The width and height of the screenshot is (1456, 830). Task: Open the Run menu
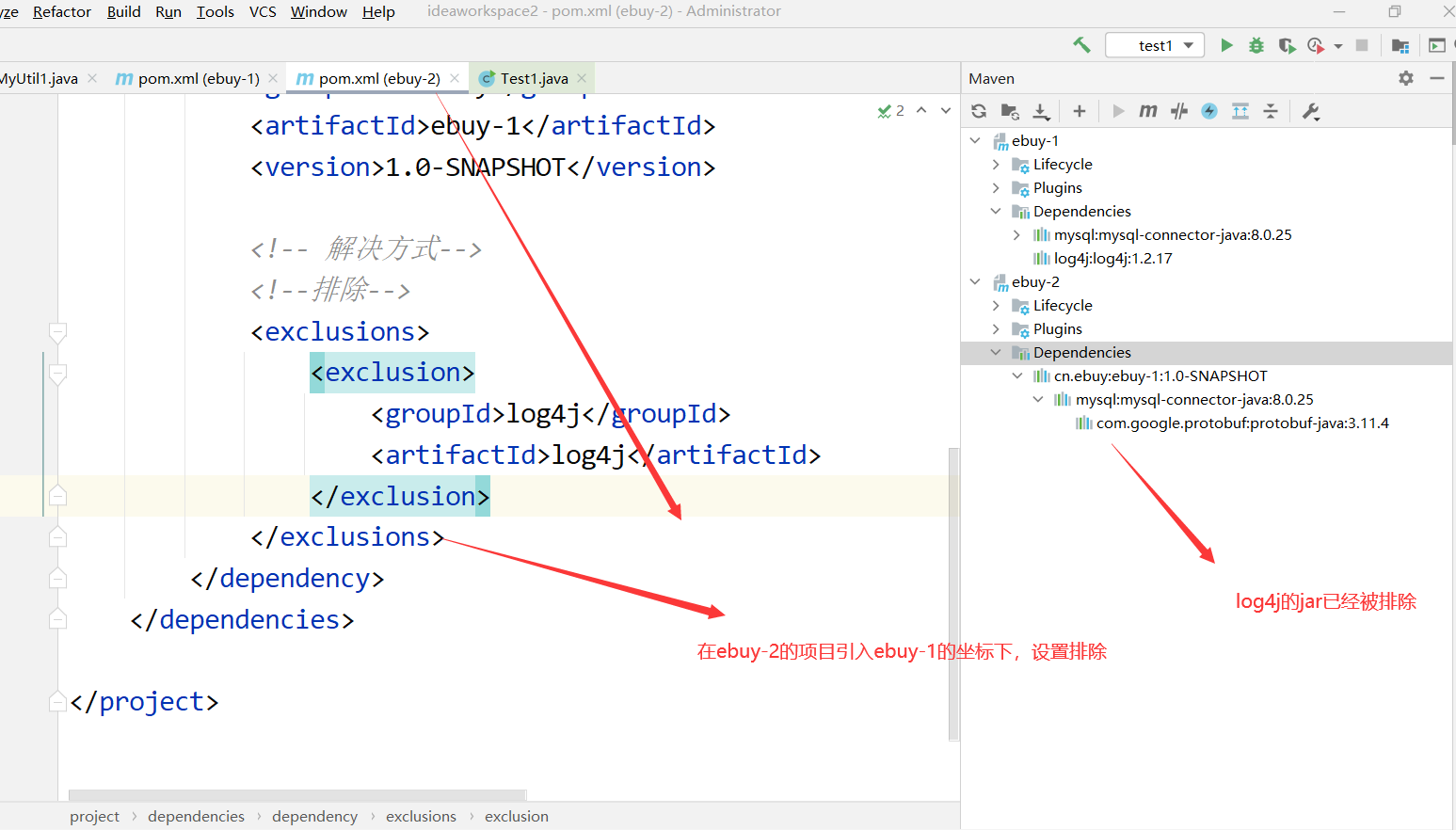coord(168,11)
